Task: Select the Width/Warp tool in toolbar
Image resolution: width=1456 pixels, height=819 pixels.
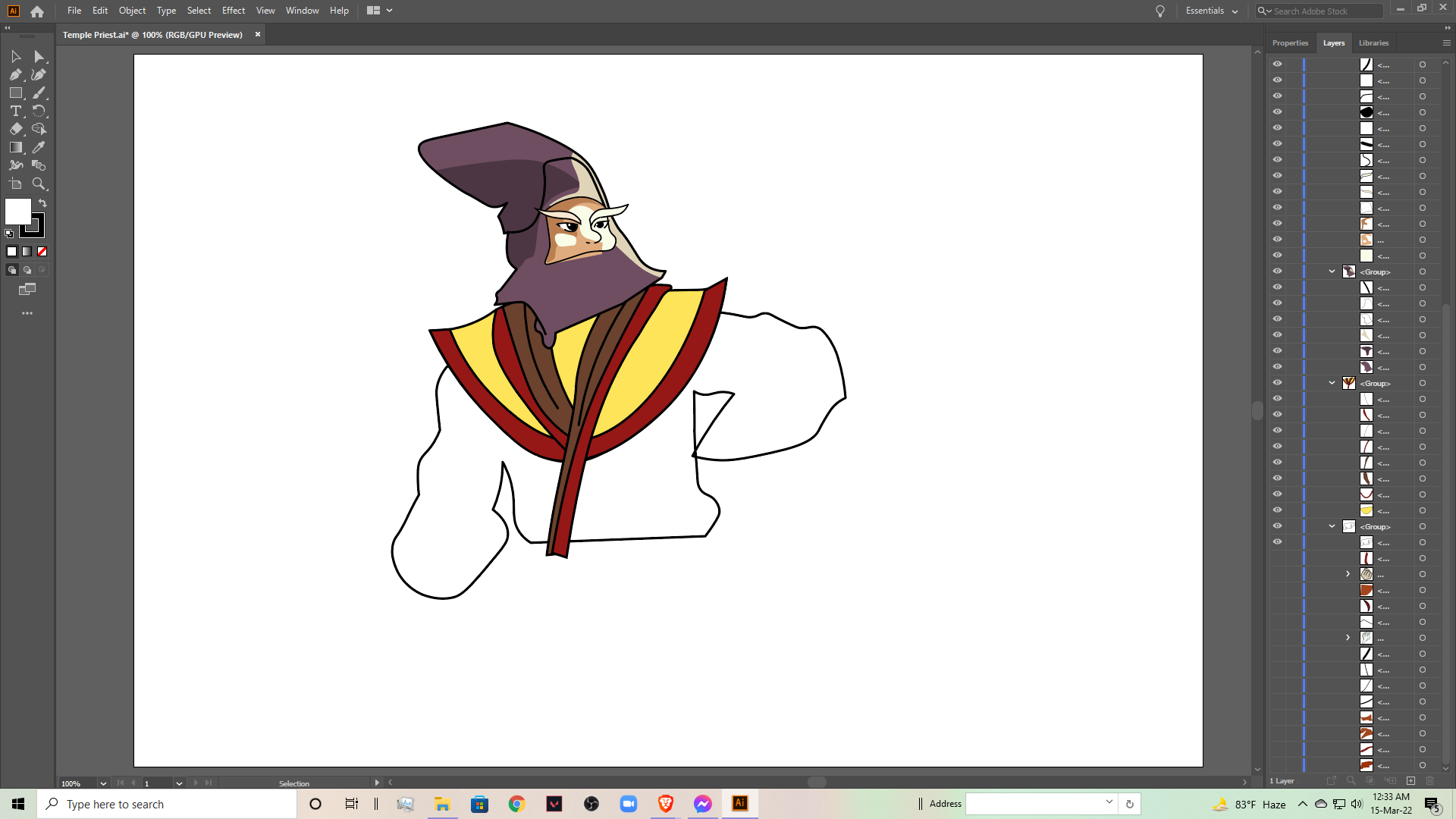Action: pos(16,166)
